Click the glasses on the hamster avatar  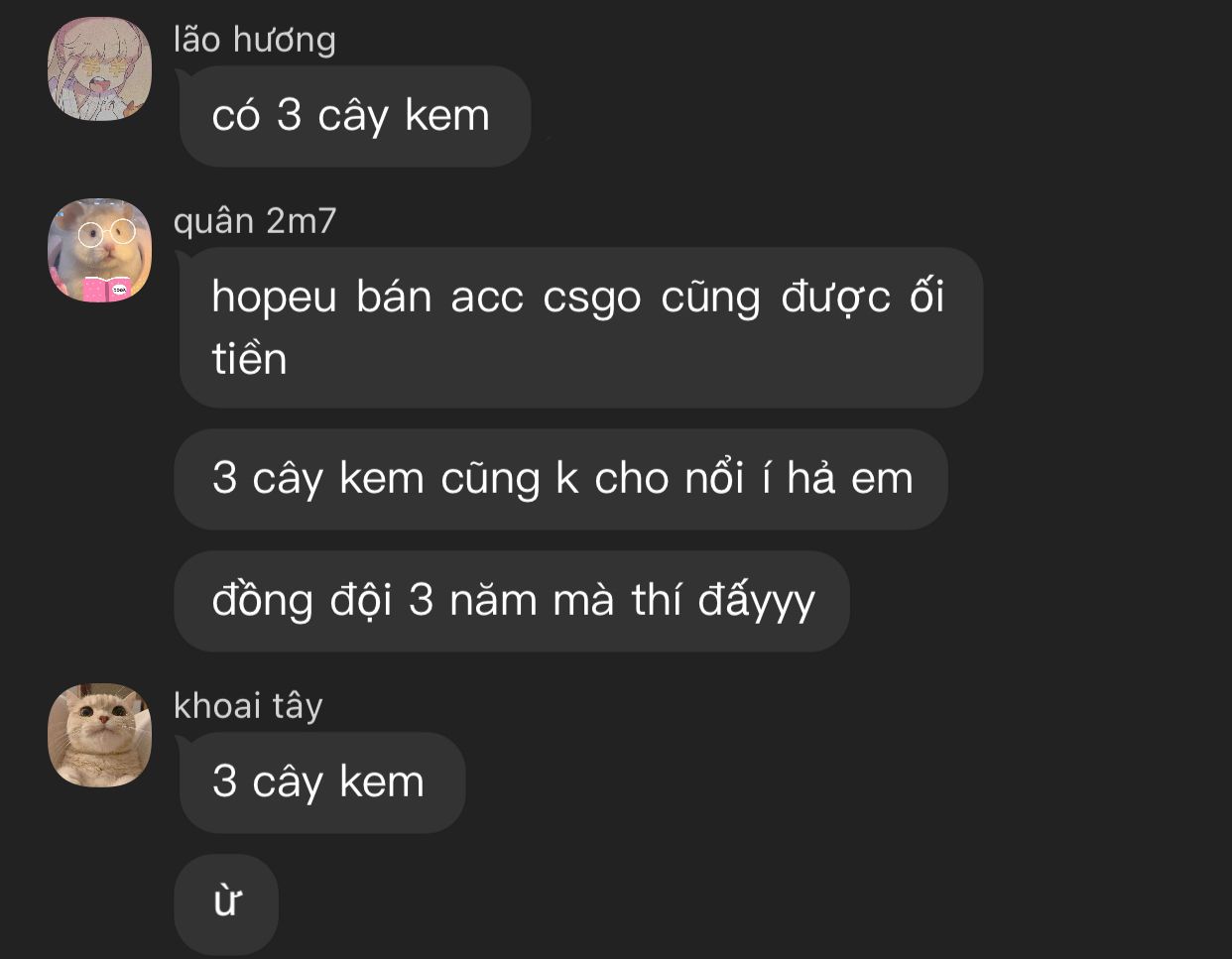tap(106, 233)
